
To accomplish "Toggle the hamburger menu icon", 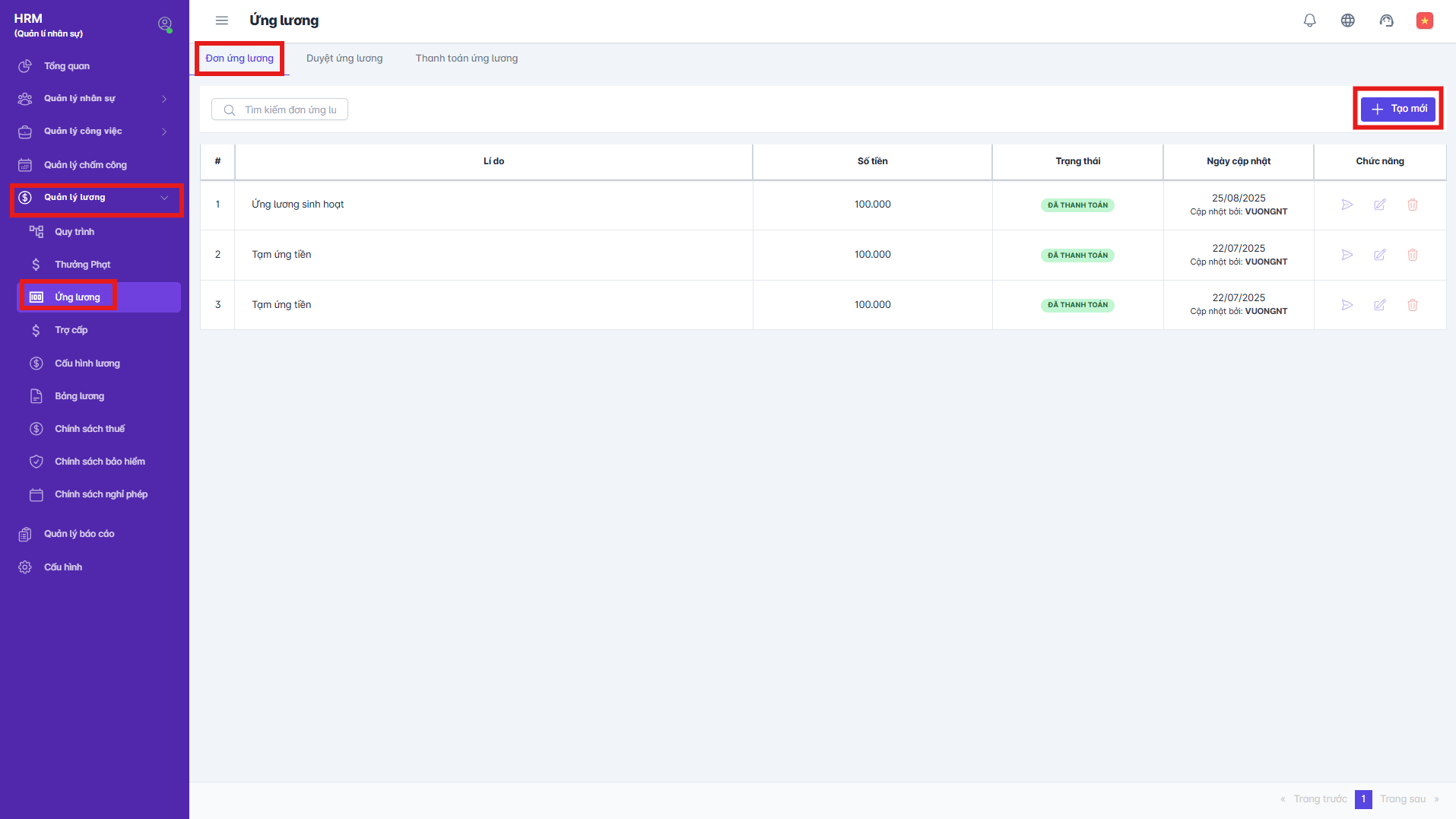I will point(221,21).
